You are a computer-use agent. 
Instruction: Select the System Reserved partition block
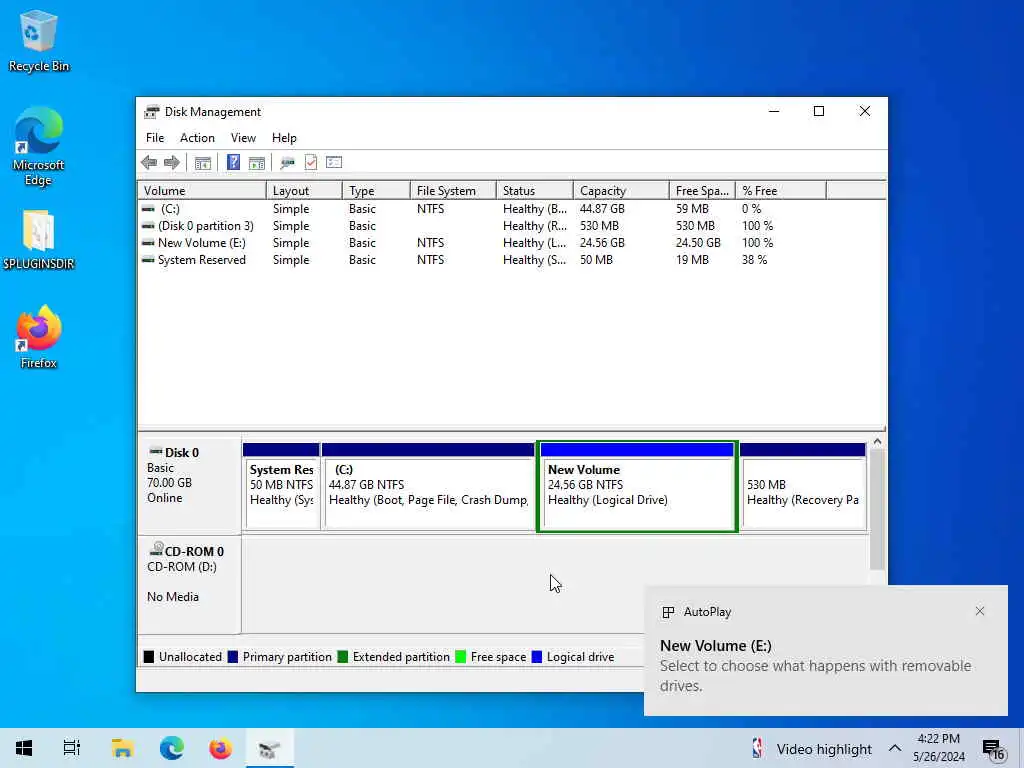[281, 487]
